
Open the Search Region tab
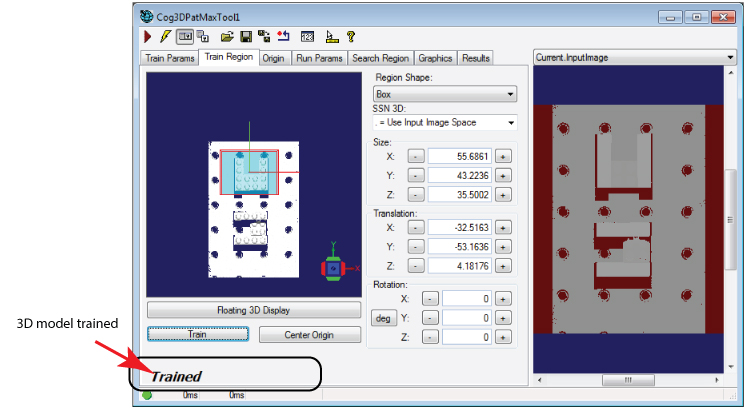380,58
